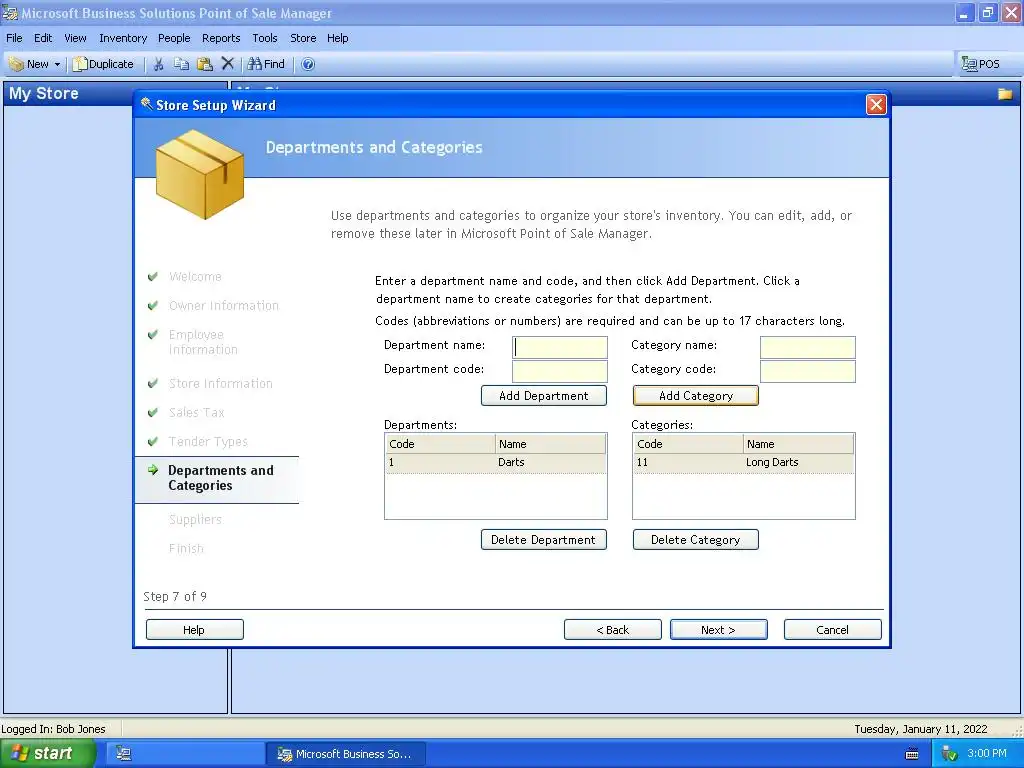Click the Find binoculars button

[x=266, y=64]
